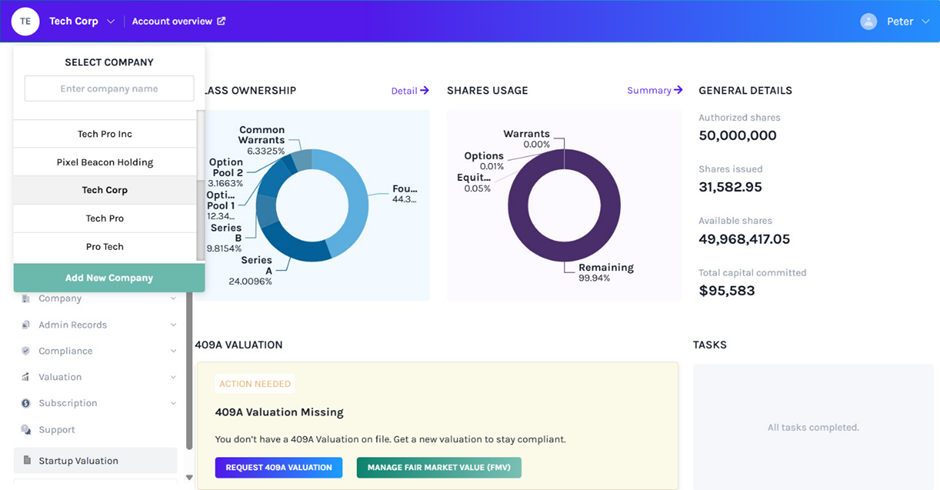This screenshot has height=490, width=940.
Task: Click Request 409A Valuation button
Action: click(278, 468)
